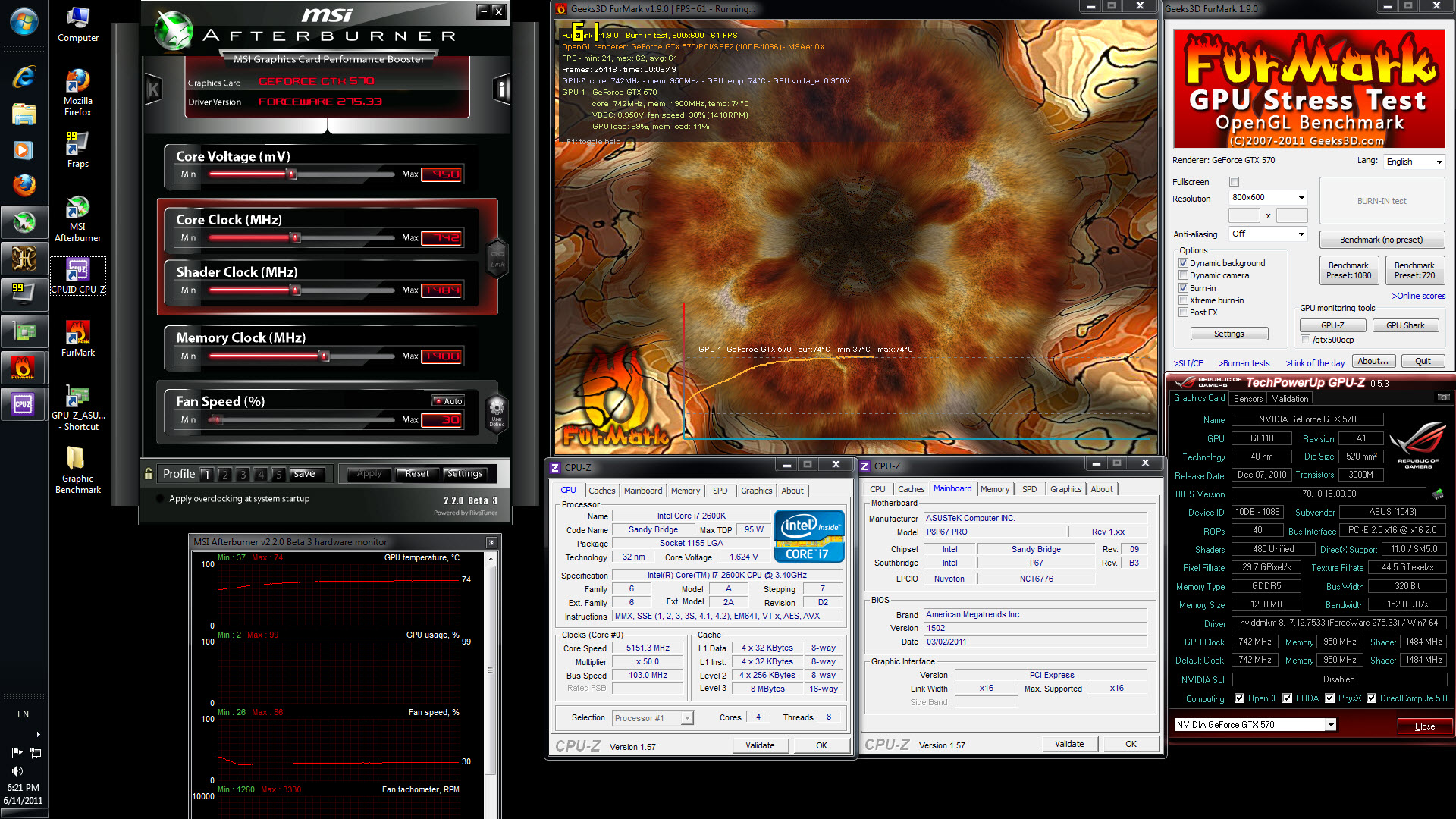Open the Online scores link

[1418, 296]
